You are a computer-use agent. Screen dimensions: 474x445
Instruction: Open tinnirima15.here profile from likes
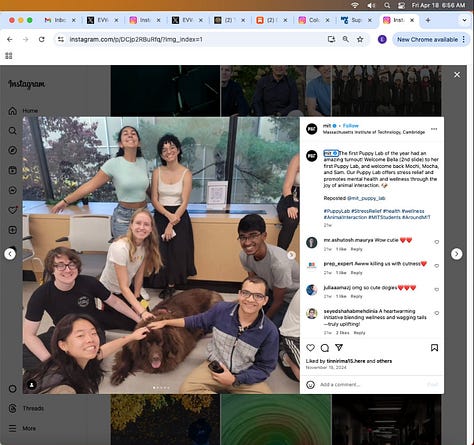tap(346, 361)
